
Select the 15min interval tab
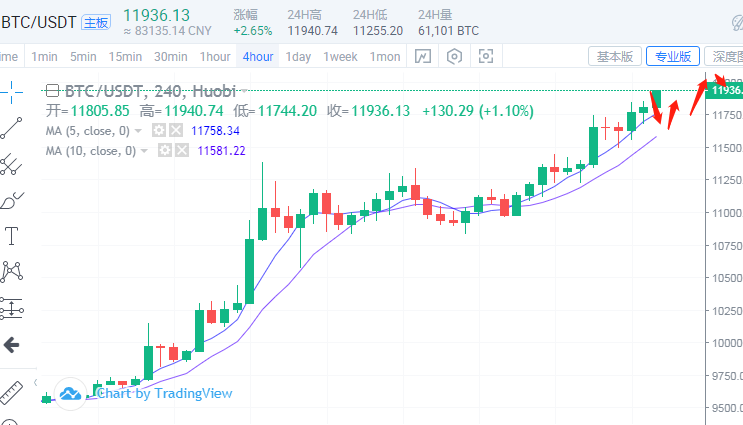125,57
